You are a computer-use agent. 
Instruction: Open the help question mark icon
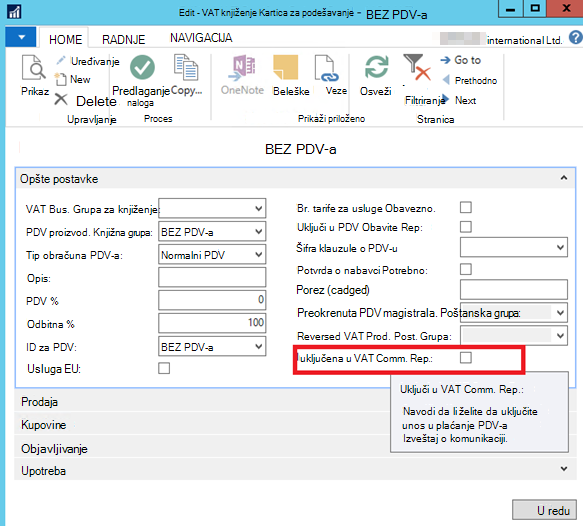click(x=576, y=38)
